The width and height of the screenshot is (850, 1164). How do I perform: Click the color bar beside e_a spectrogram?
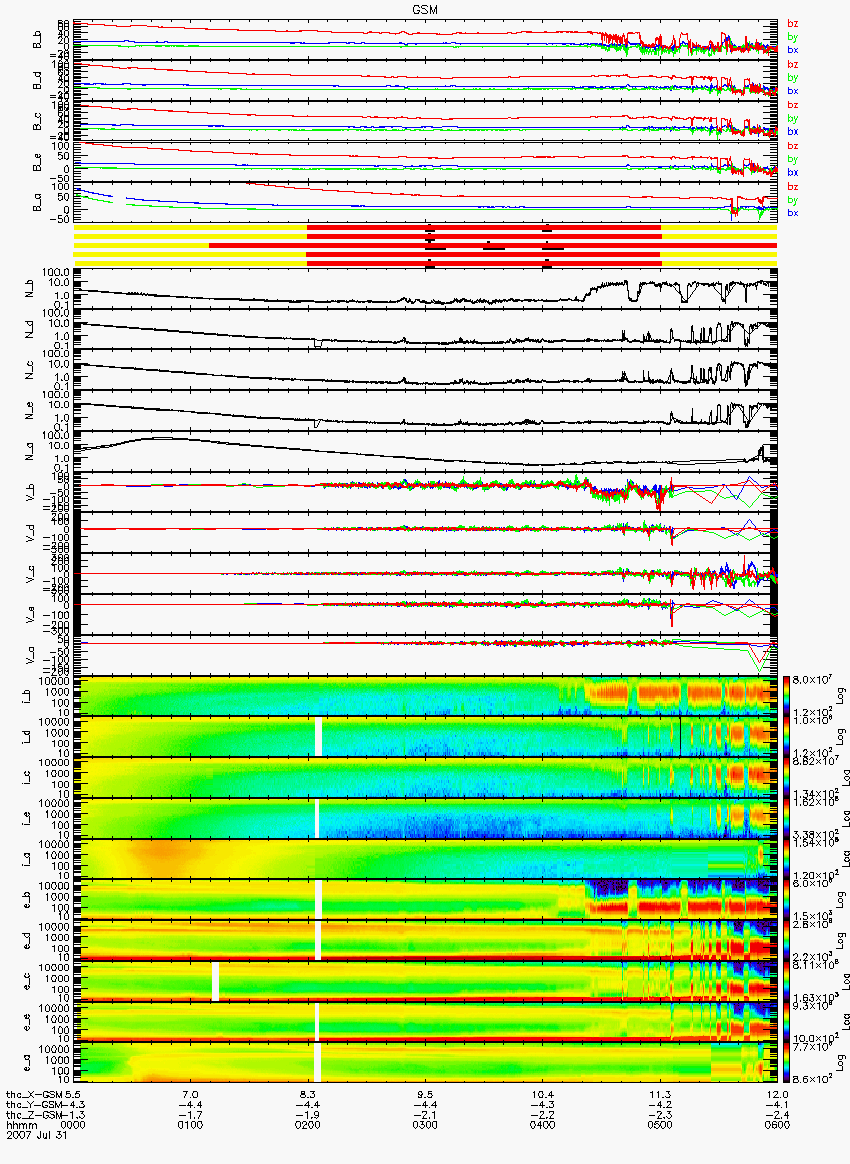tap(785, 1064)
